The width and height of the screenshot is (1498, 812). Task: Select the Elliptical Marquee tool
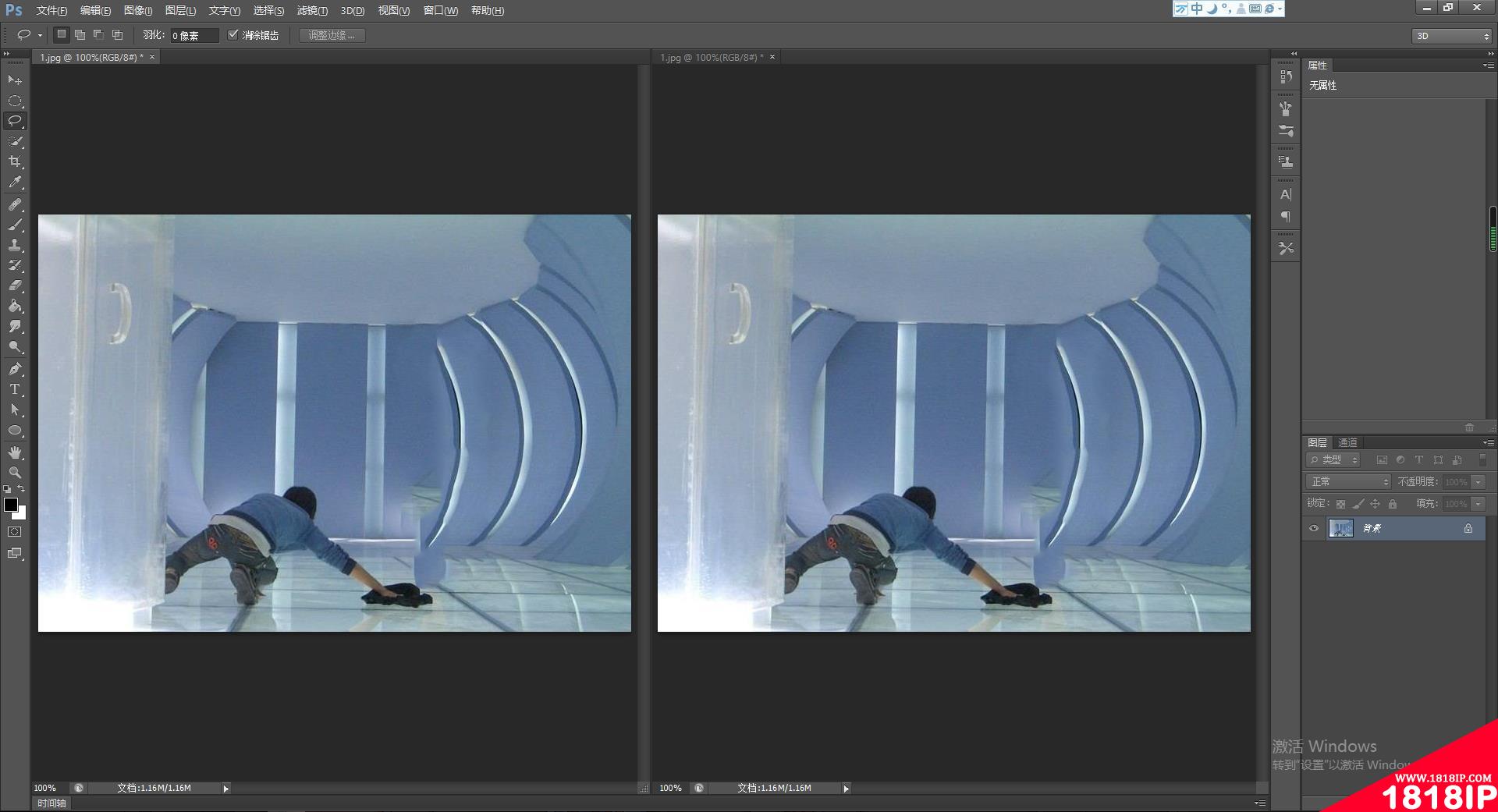coord(15,101)
